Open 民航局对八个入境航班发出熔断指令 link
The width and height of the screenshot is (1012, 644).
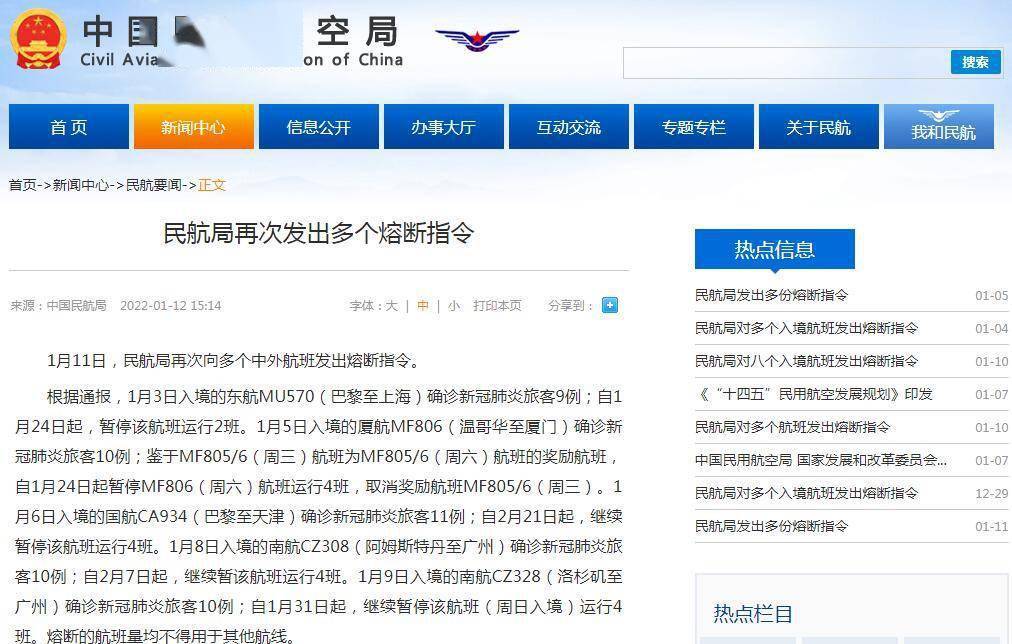click(x=806, y=361)
